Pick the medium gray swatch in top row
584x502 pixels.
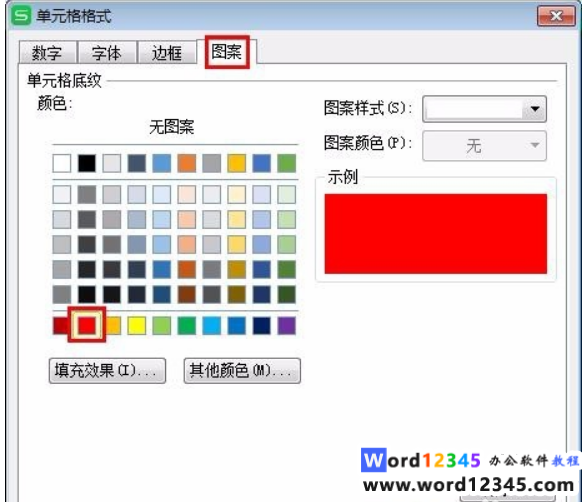tap(212, 163)
